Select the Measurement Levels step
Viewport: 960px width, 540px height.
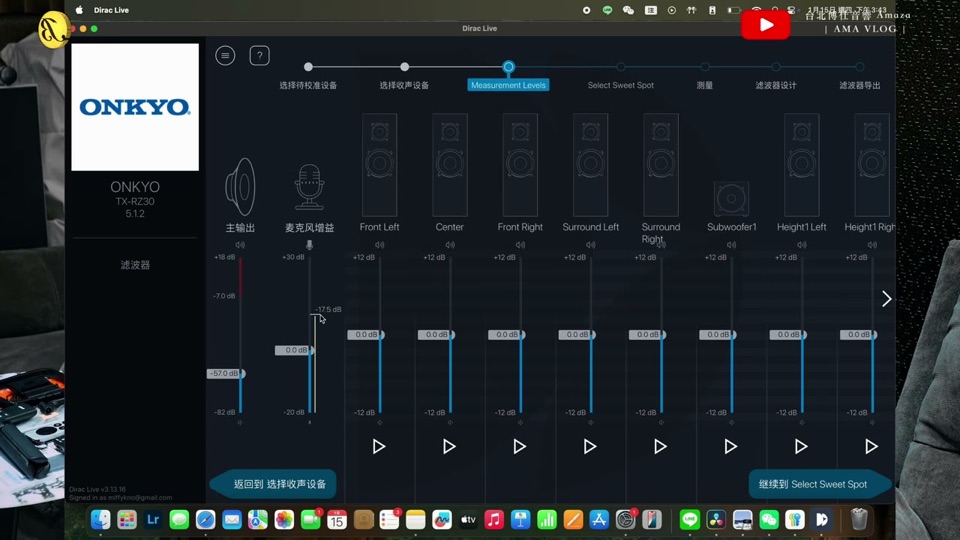508,85
